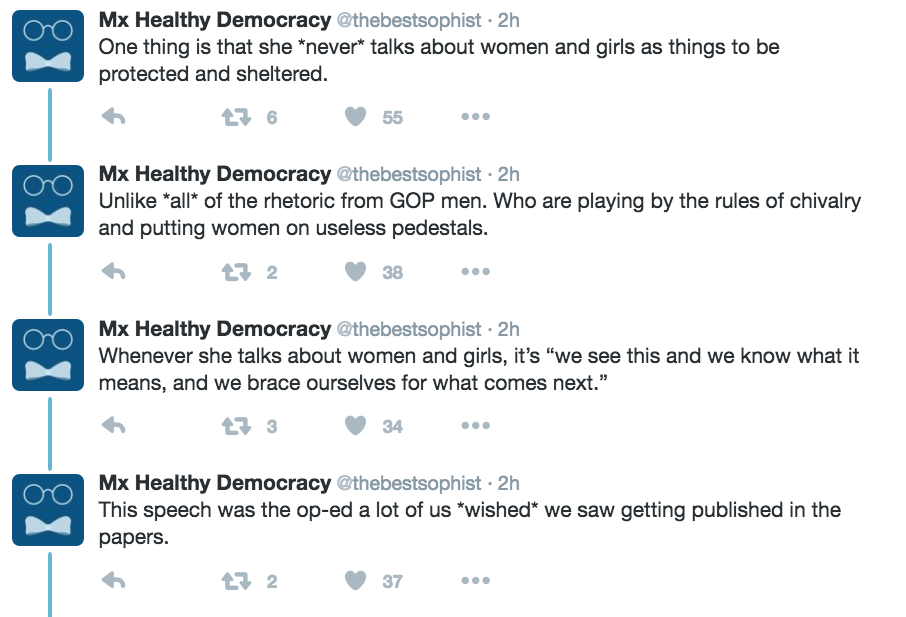
Task: Open the 2h timestamp on 'brace ourselves' tweet
Action: click(x=508, y=329)
